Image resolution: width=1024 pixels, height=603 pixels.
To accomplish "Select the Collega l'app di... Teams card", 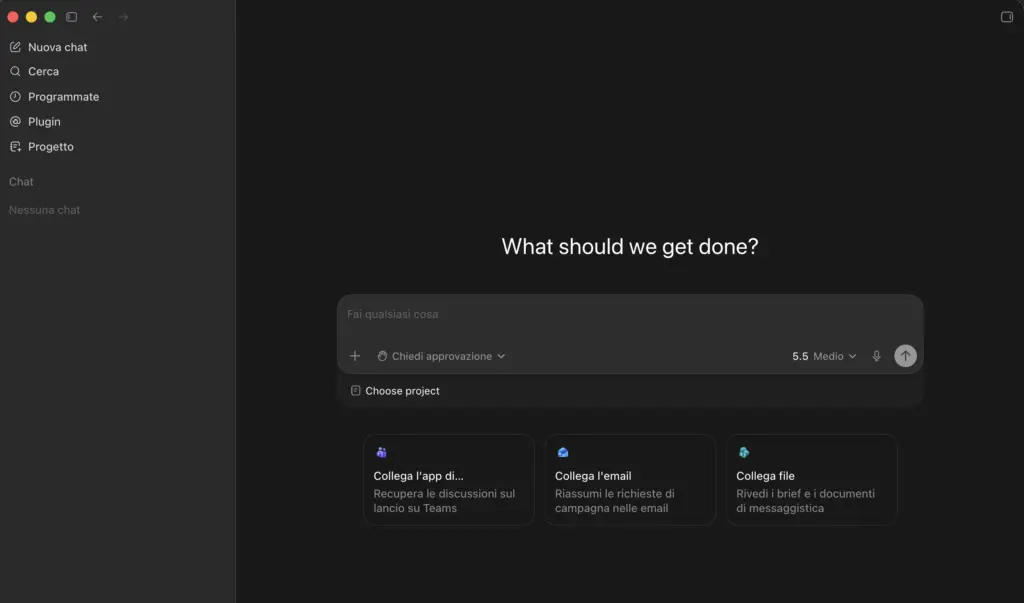I will pos(449,480).
